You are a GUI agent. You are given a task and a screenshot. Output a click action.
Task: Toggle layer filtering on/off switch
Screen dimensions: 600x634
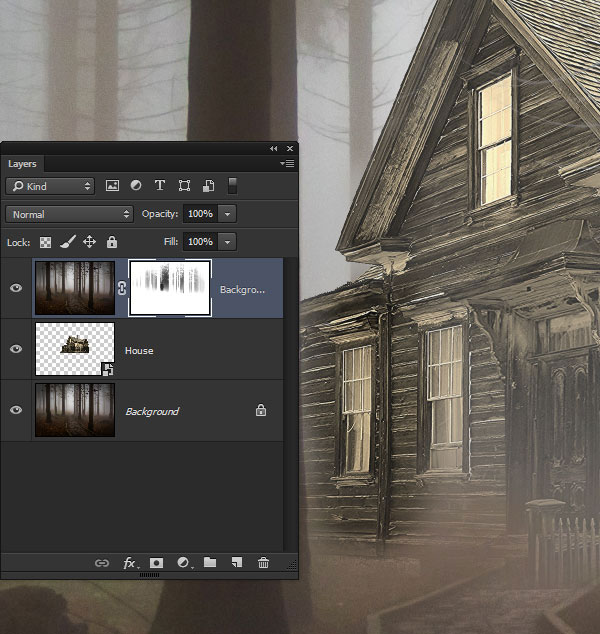(x=232, y=186)
